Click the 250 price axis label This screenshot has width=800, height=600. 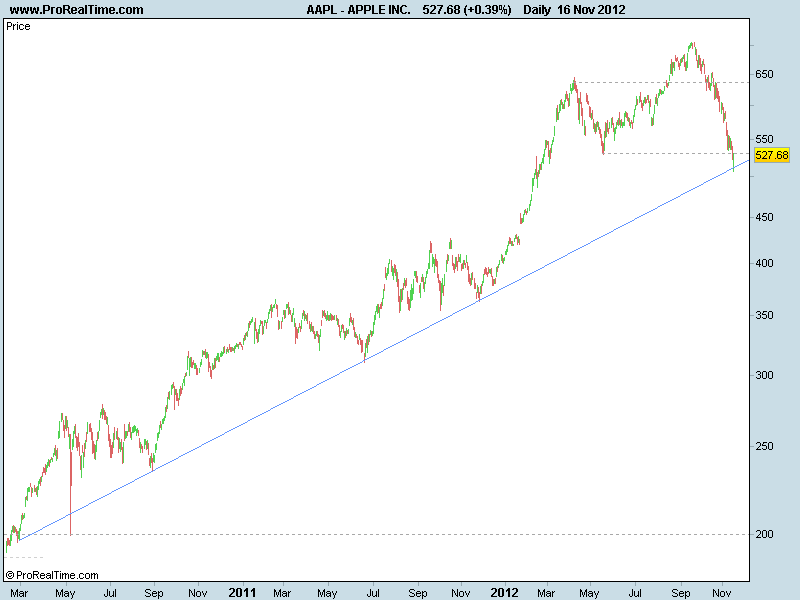tap(764, 446)
